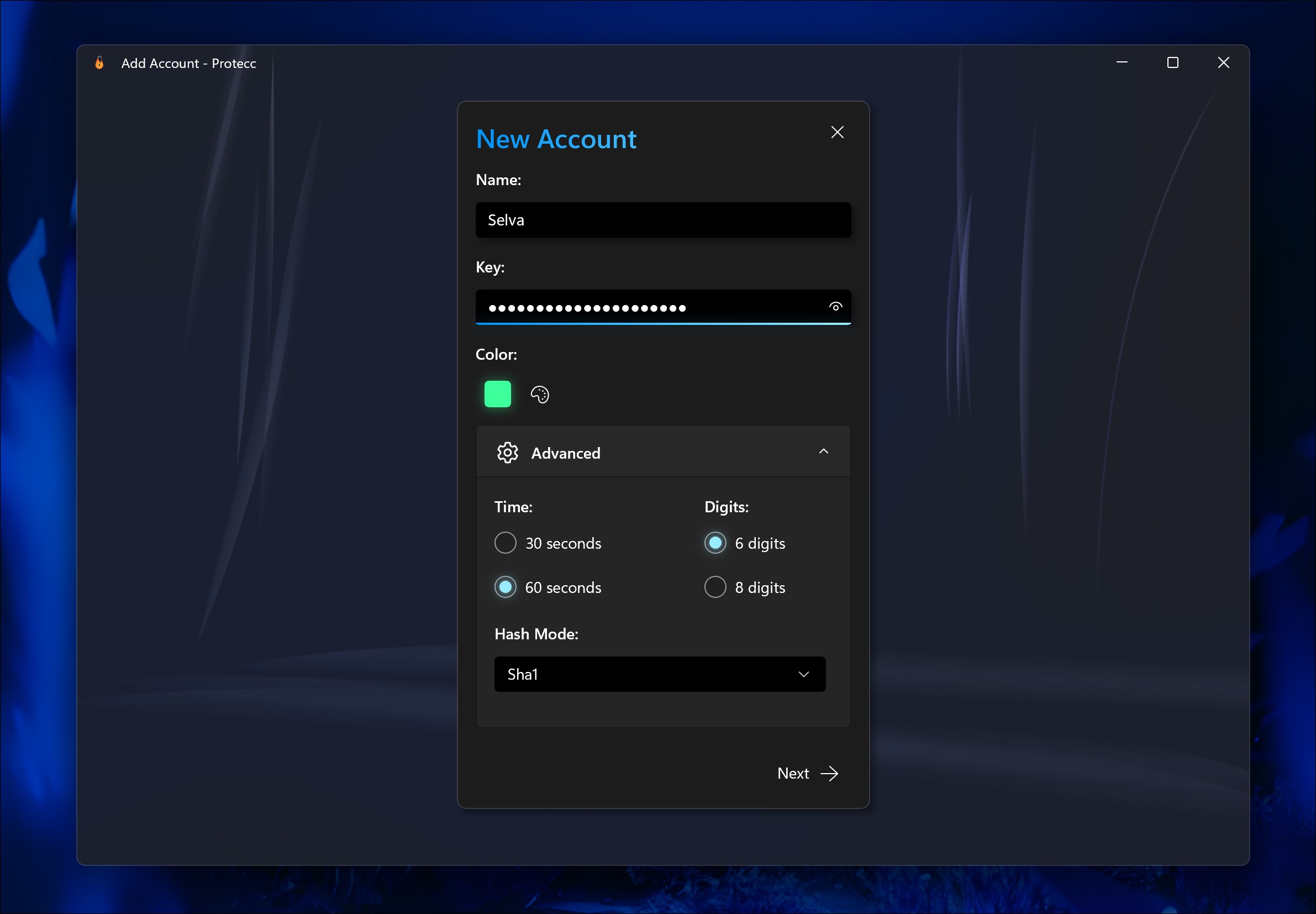This screenshot has height=914, width=1316.
Task: Open the Sha1 hash mode dropdown
Action: pos(659,674)
